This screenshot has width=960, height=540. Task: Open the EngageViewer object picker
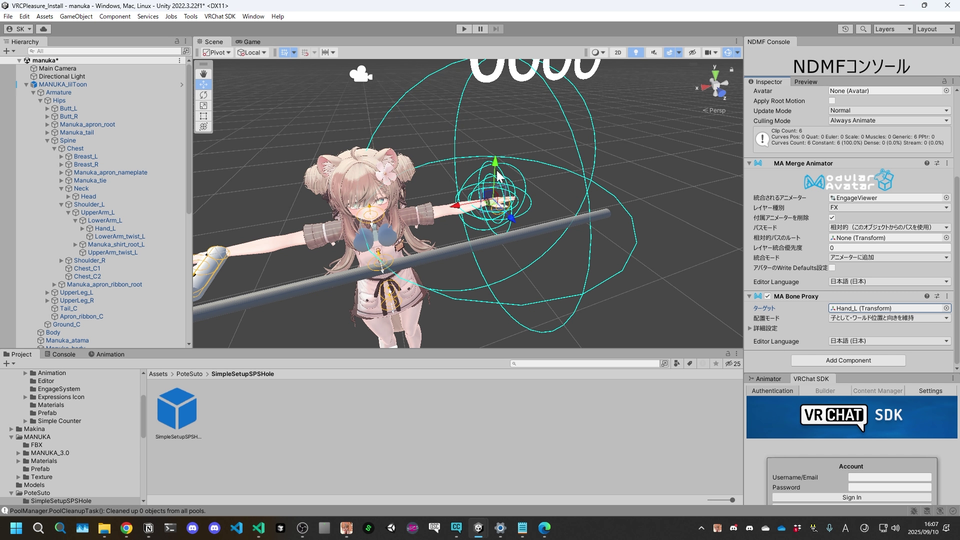pos(946,198)
